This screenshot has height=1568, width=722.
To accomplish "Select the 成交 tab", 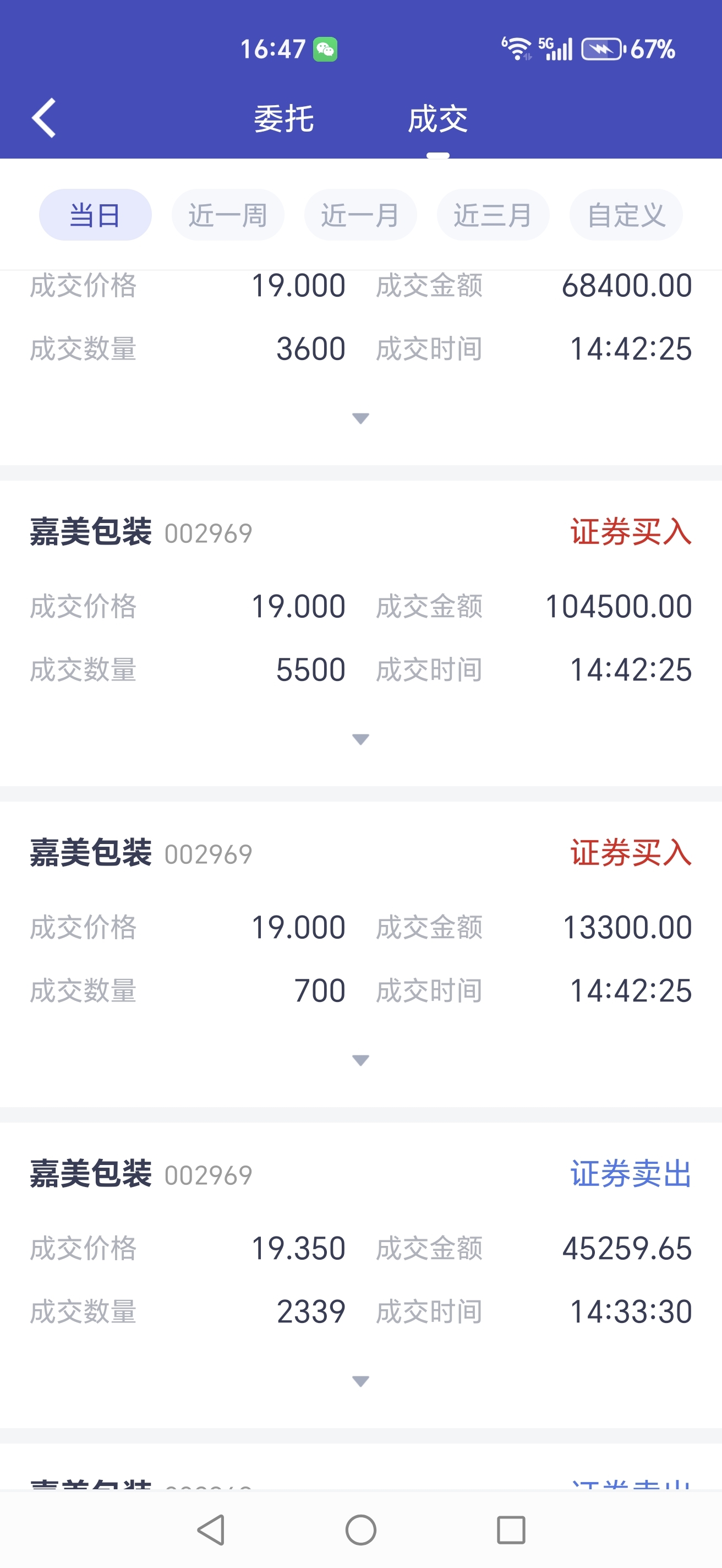I will (437, 119).
